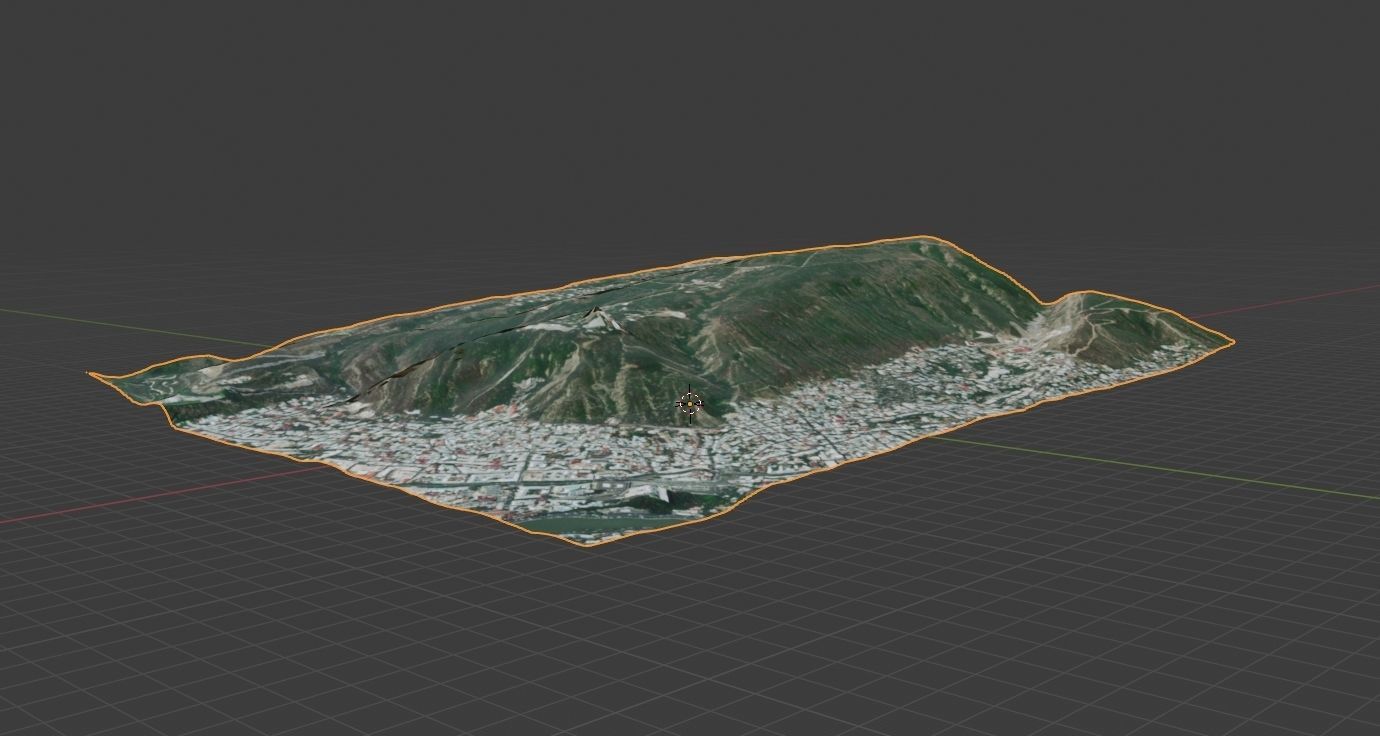
Task: Click the 3D cursor crosshair on the terrain
Action: click(x=689, y=404)
